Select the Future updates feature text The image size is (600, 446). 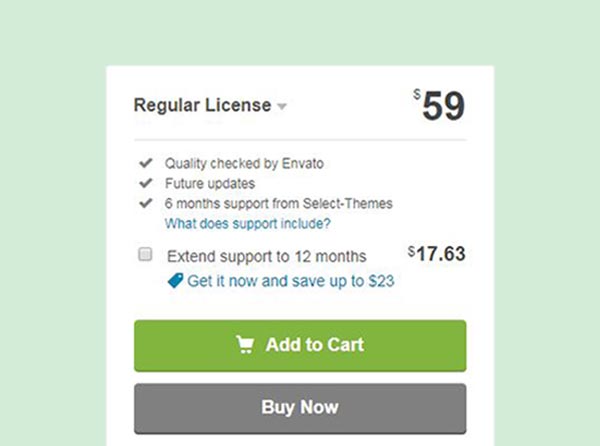(x=210, y=183)
